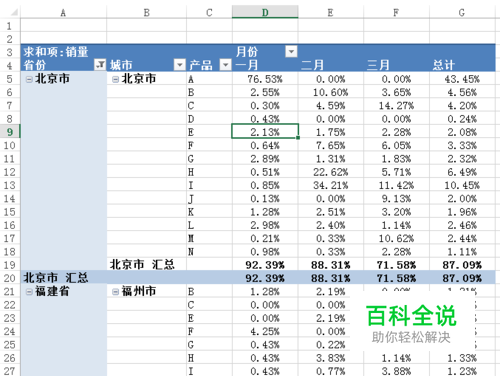Select column G header
Image resolution: width=500 pixels, height=376 pixels.
click(x=462, y=12)
